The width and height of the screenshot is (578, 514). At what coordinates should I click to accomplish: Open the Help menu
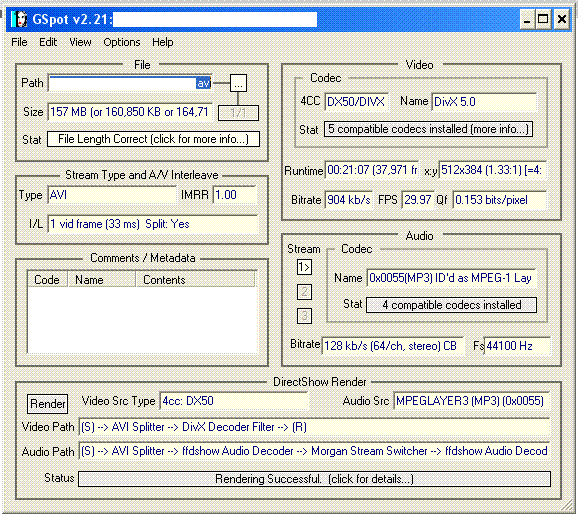point(163,42)
